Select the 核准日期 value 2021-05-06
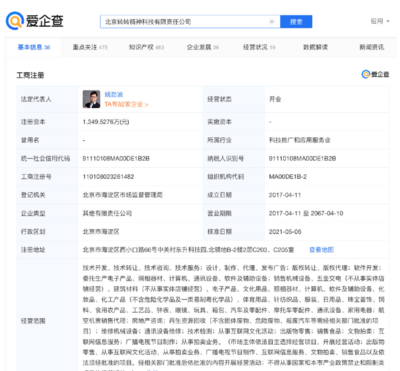Viewport: 400px width, 371px height. pyautogui.click(x=285, y=232)
